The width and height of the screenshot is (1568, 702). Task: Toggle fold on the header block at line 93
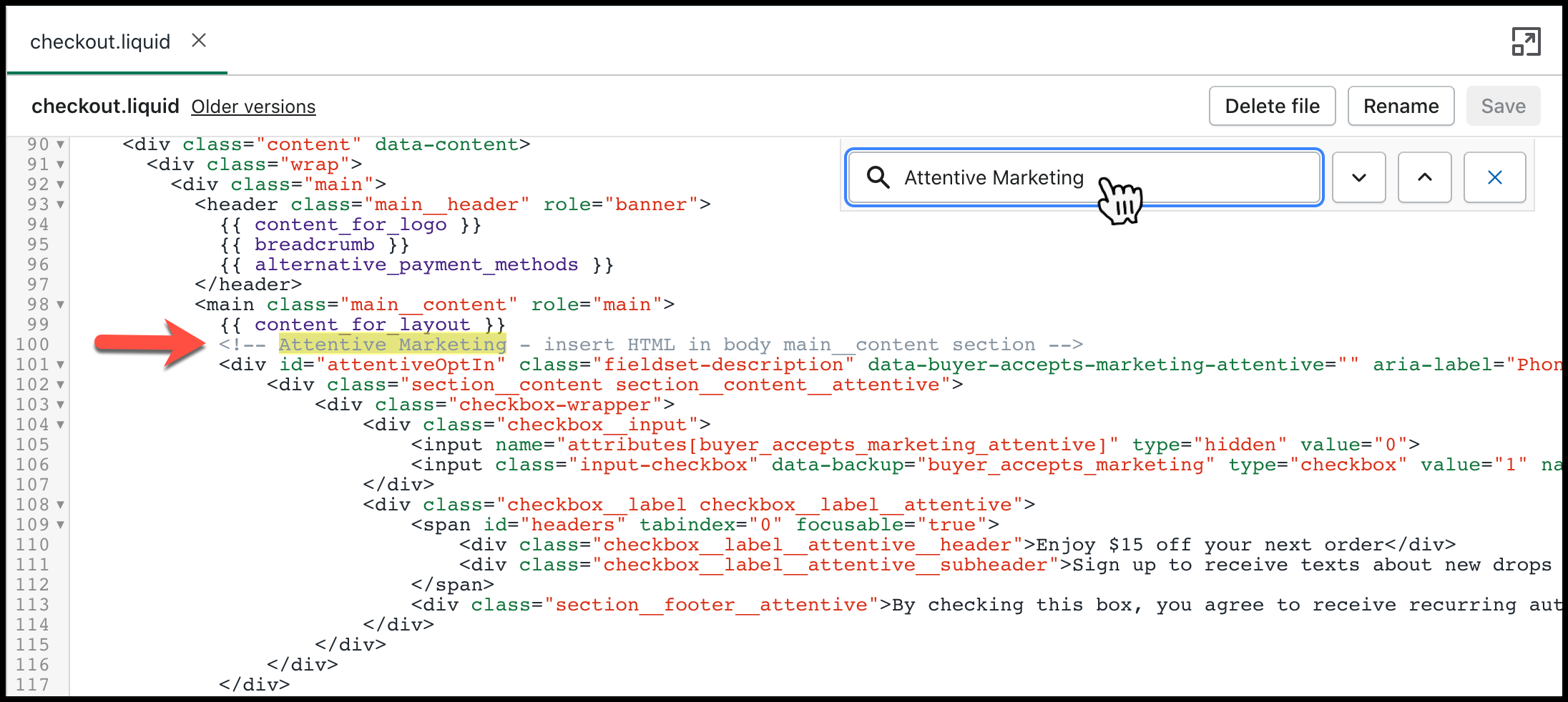61,204
